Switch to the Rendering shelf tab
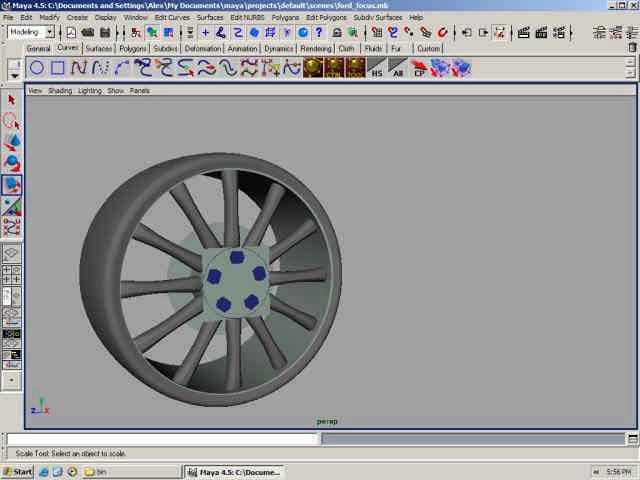The width and height of the screenshot is (640, 480). tap(316, 48)
